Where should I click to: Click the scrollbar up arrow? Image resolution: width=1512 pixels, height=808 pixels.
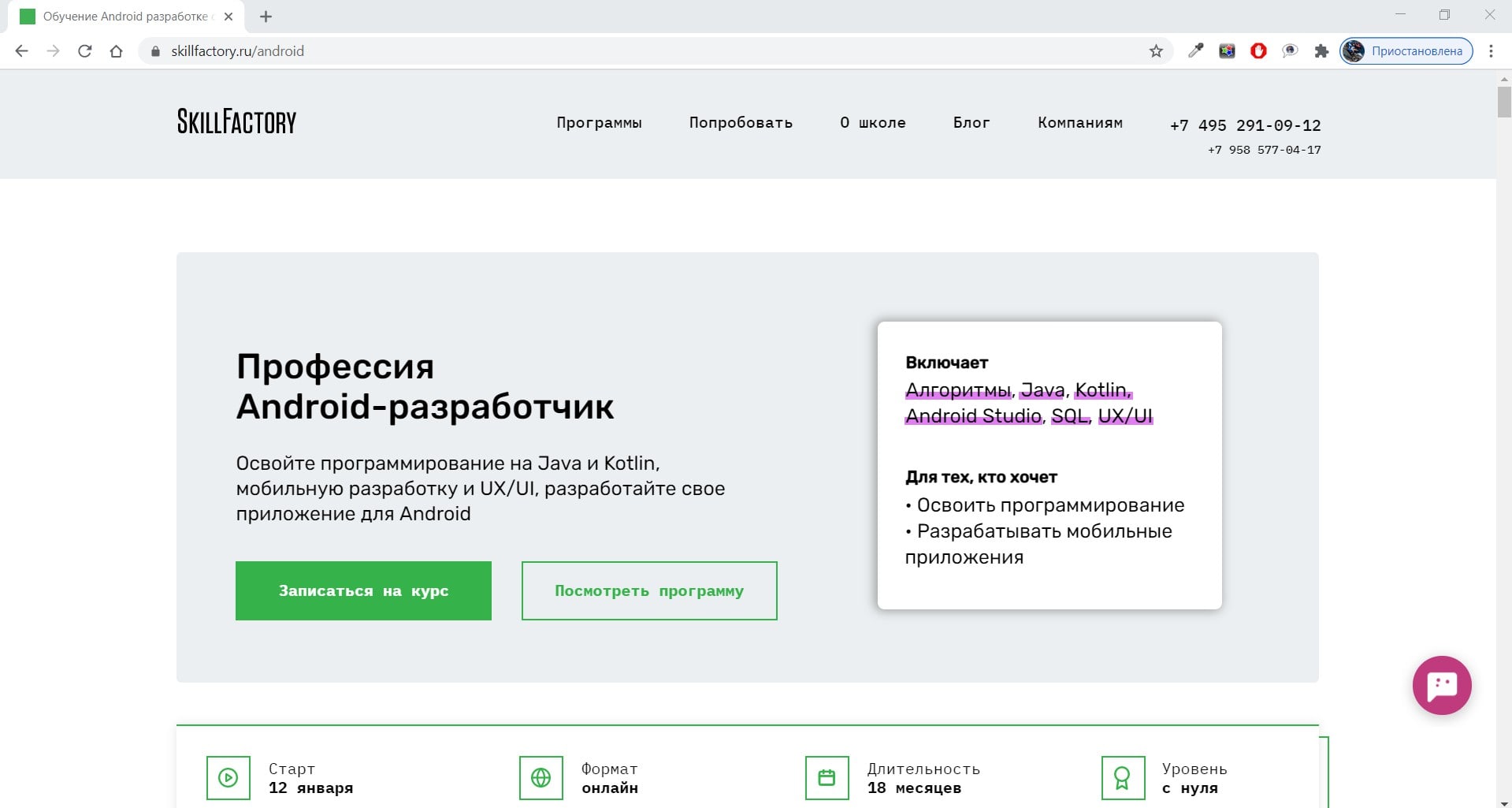tap(1504, 78)
